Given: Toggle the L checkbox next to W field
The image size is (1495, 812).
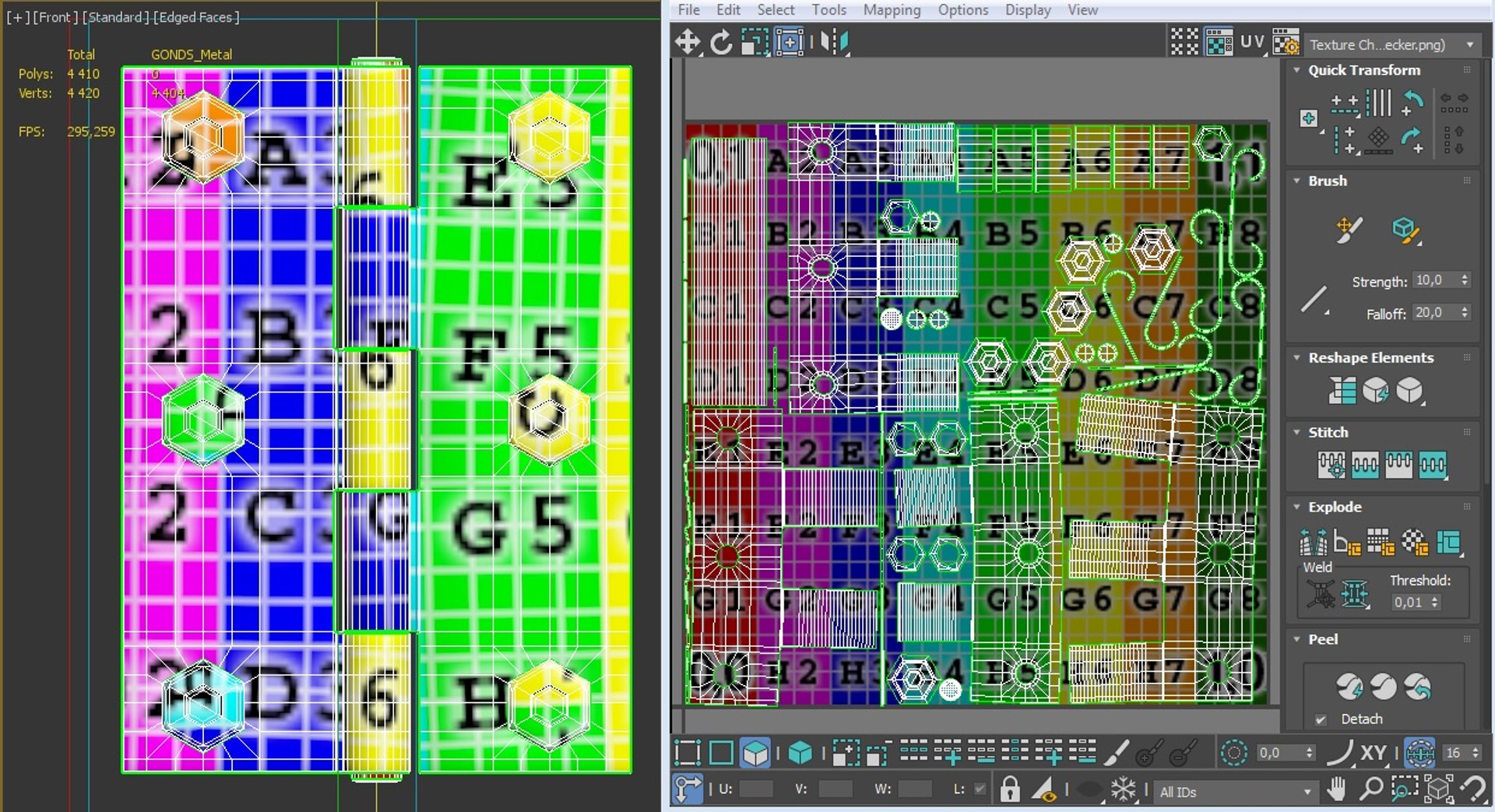Looking at the screenshot, I should (980, 789).
